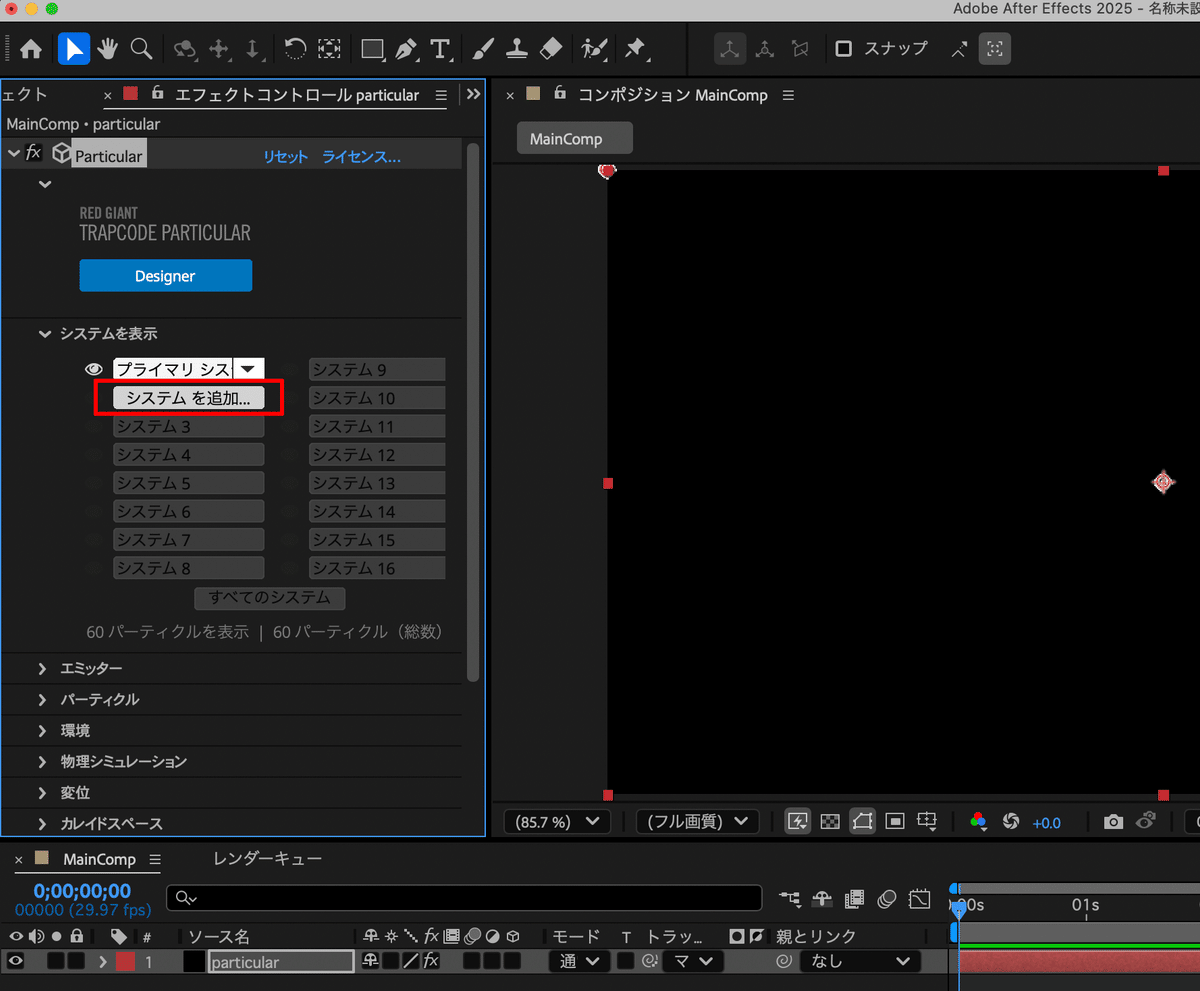
Task: Select the Puppet Pin tool
Action: click(x=634, y=48)
